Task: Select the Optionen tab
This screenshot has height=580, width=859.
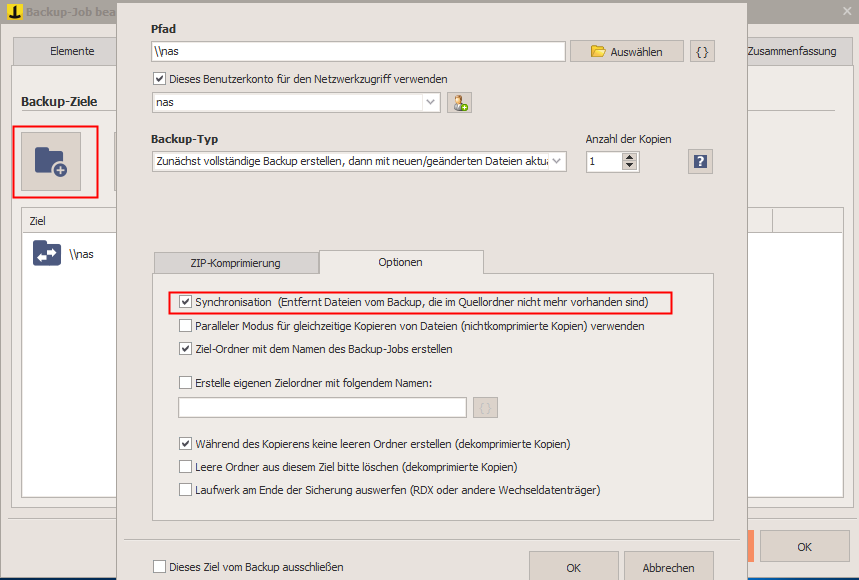Action: pos(400,262)
